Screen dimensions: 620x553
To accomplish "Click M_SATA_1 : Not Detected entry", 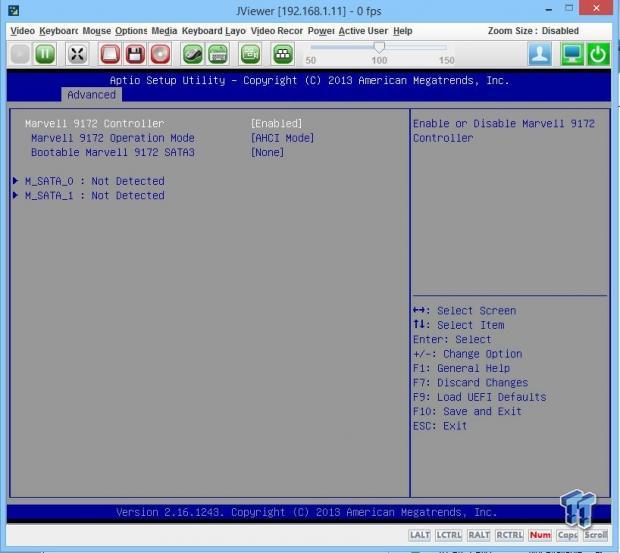I will [x=95, y=195].
